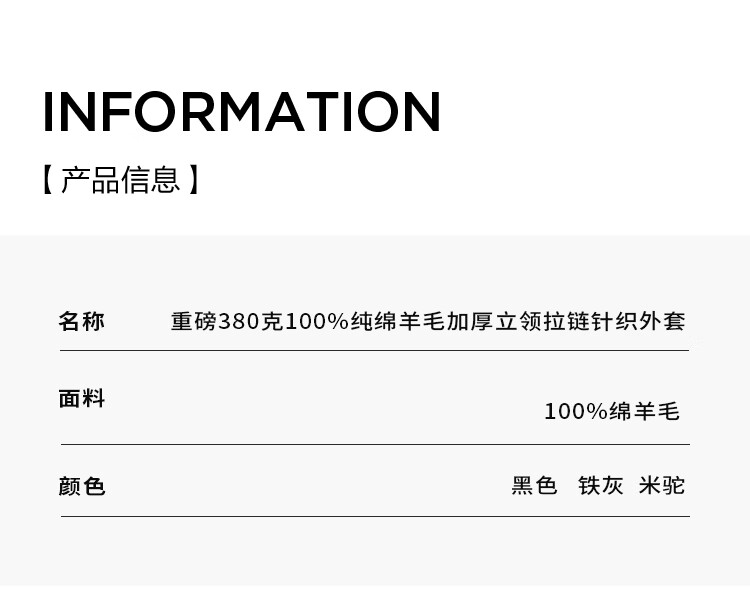
Task: Click the closing bracket after 产品信息
Action: click(x=193, y=180)
